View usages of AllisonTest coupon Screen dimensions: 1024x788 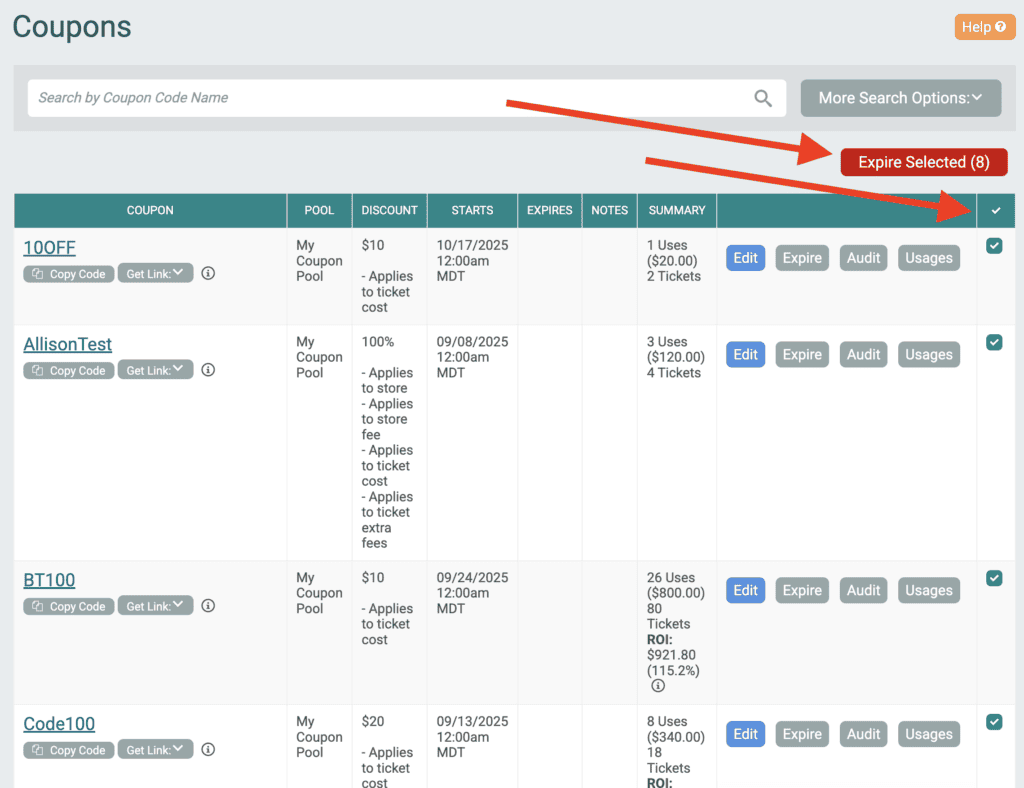point(929,355)
